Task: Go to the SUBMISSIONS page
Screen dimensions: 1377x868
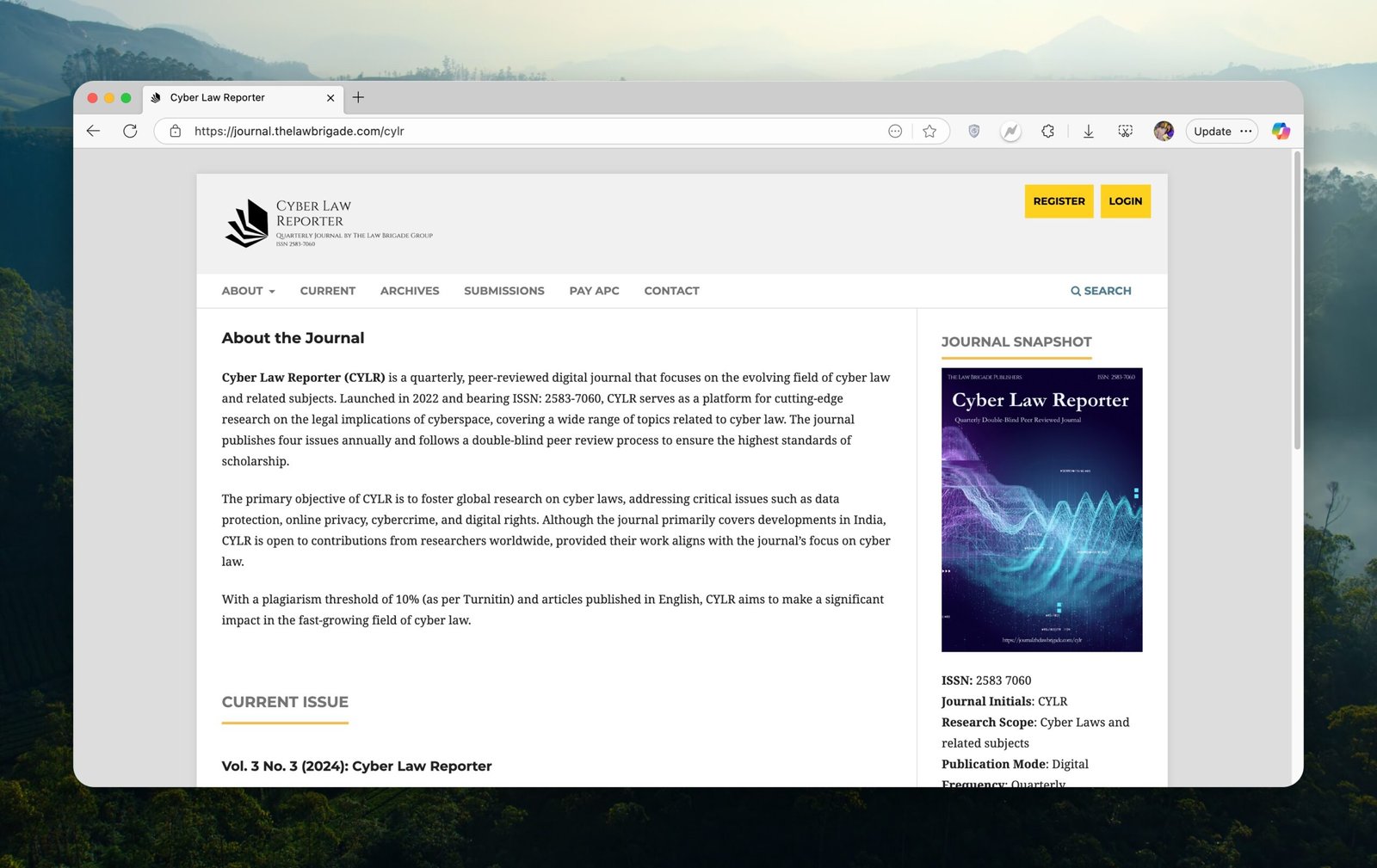Action: [x=503, y=291]
